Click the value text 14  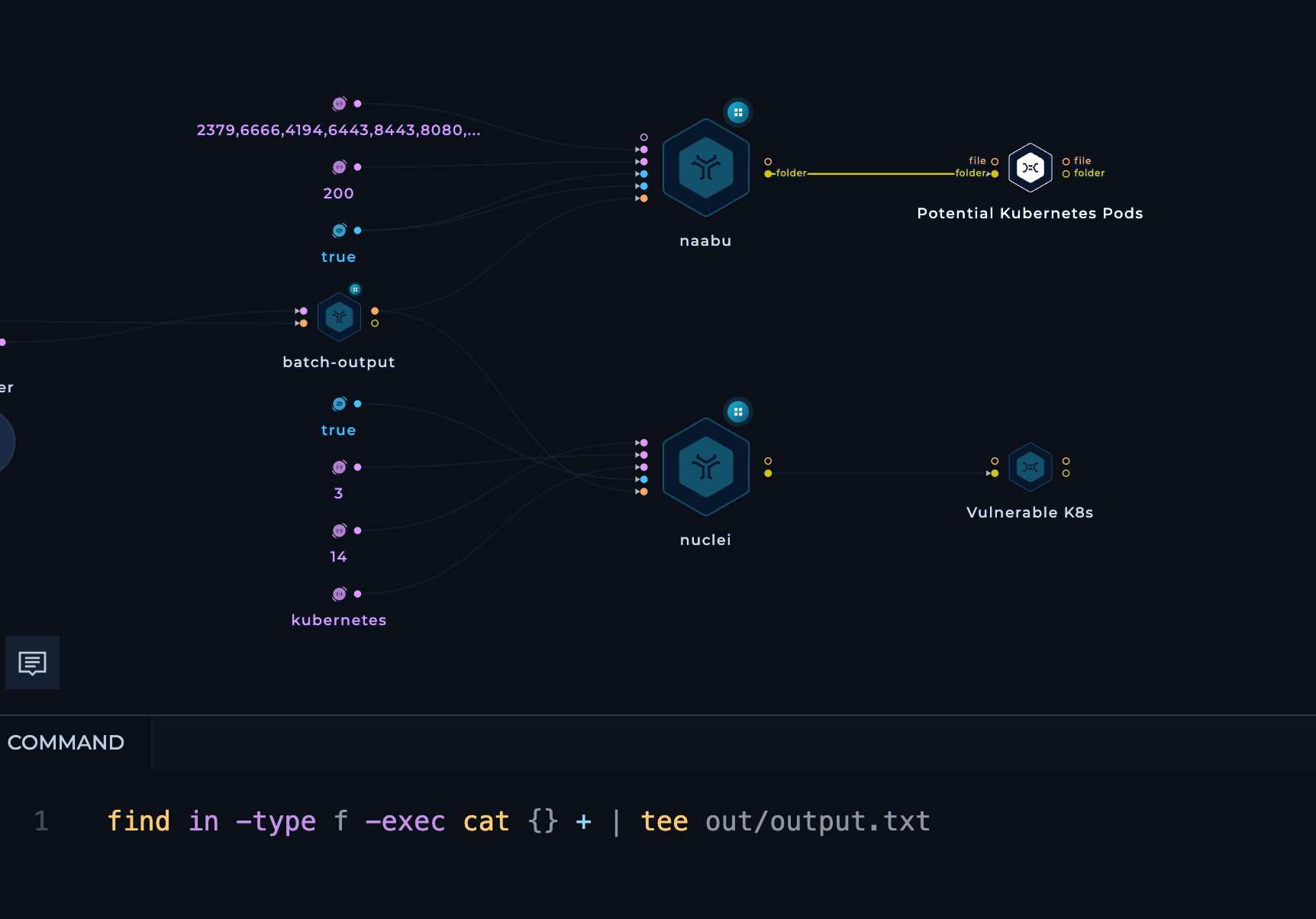[339, 557]
